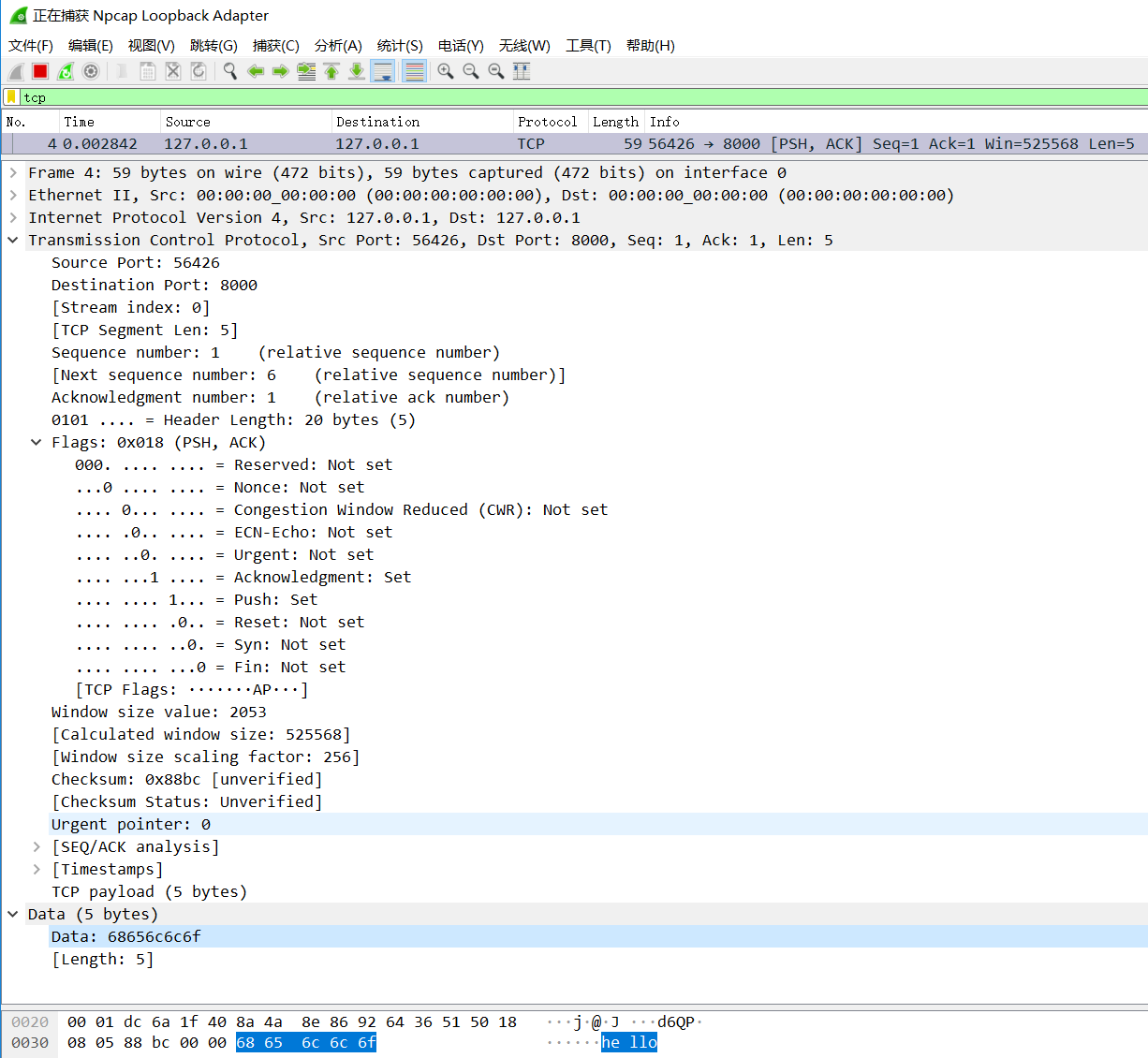
Task: Zoom in on packet text
Action: (446, 71)
